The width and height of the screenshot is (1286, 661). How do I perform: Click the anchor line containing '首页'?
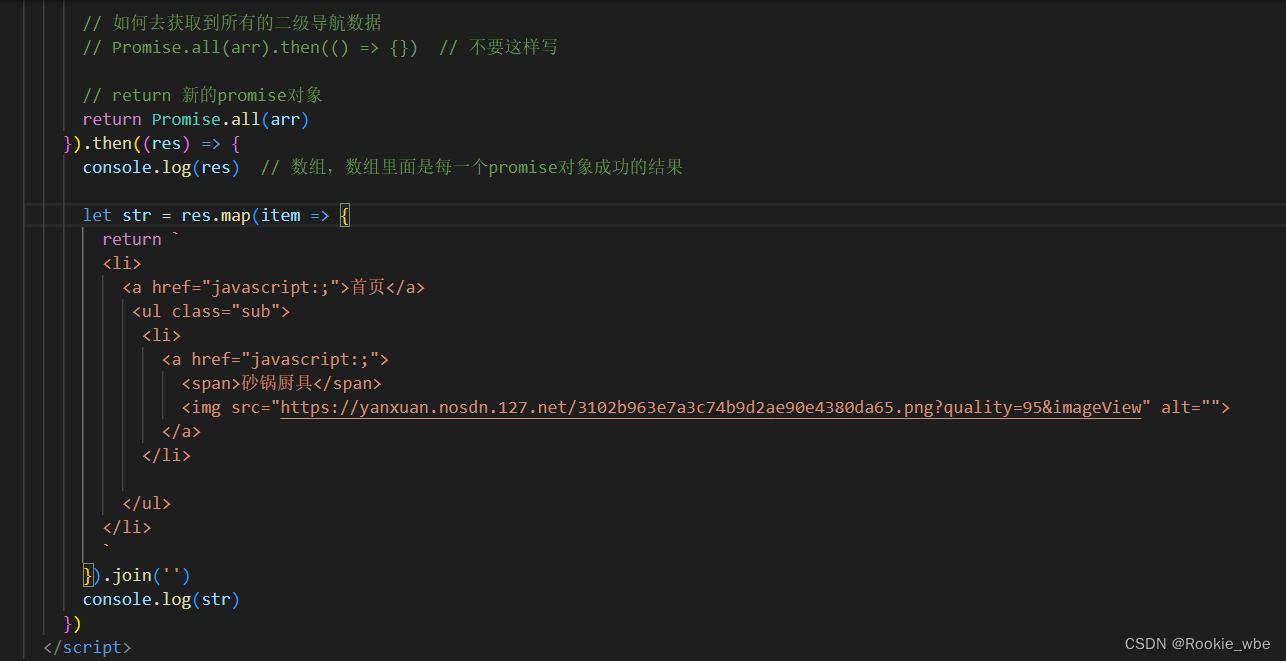point(274,287)
